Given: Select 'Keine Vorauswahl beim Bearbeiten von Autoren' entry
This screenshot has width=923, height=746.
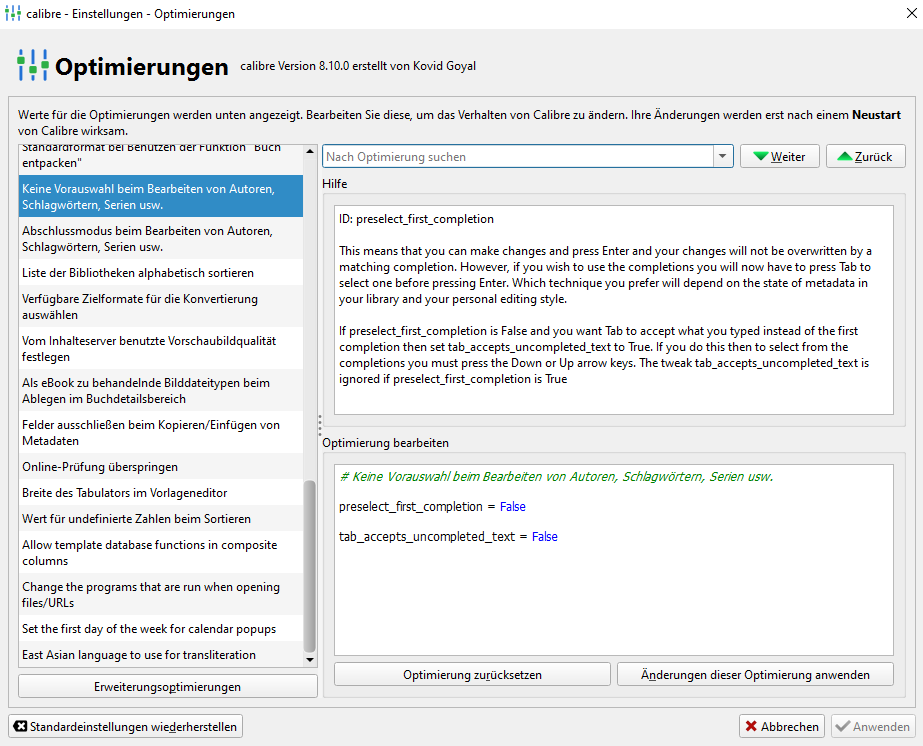Looking at the screenshot, I should 161,197.
